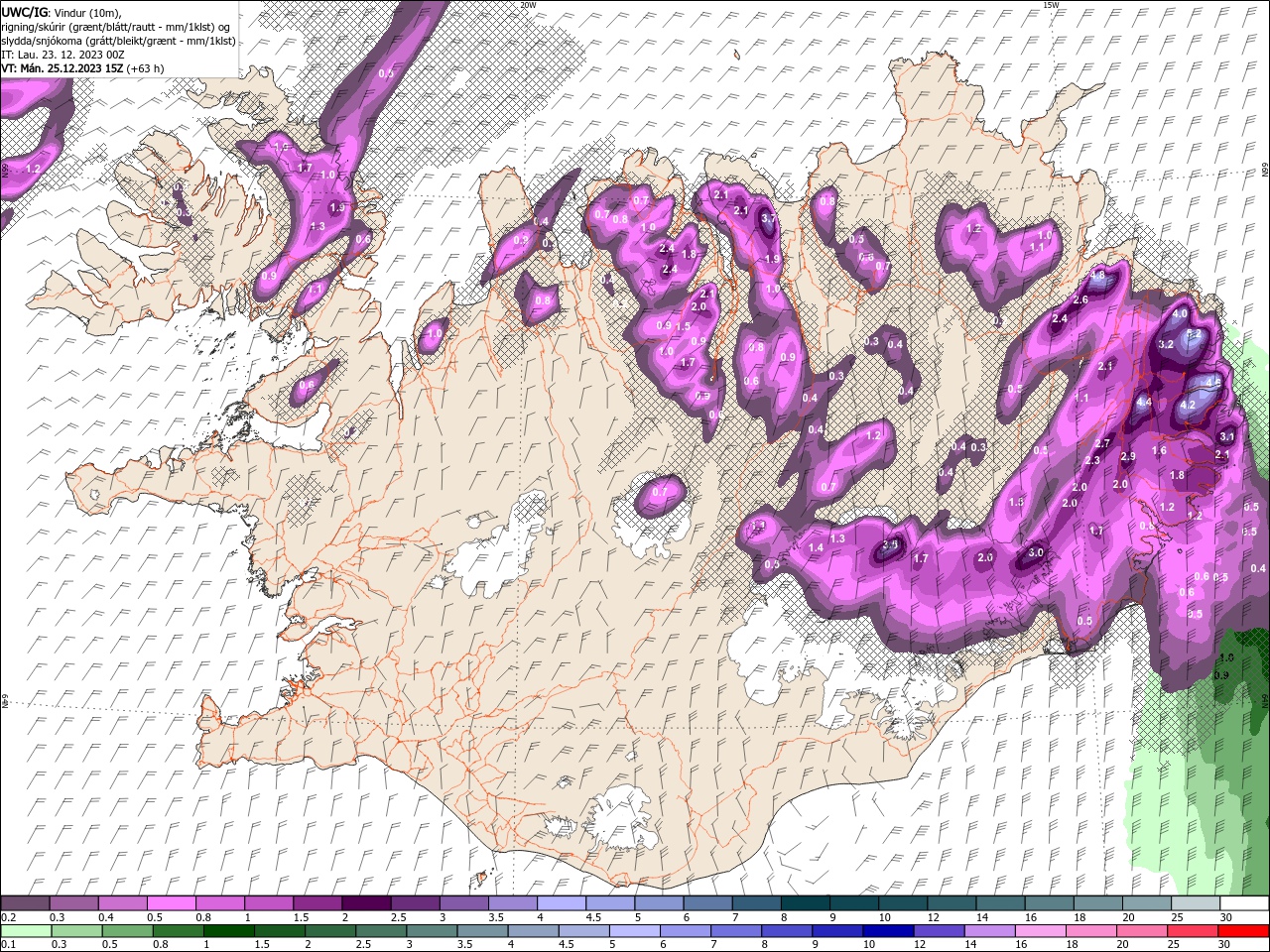Screen dimensions: 1270x952
Task: Click the UWC/IG Vindur (10m) title line
Action: [61, 11]
